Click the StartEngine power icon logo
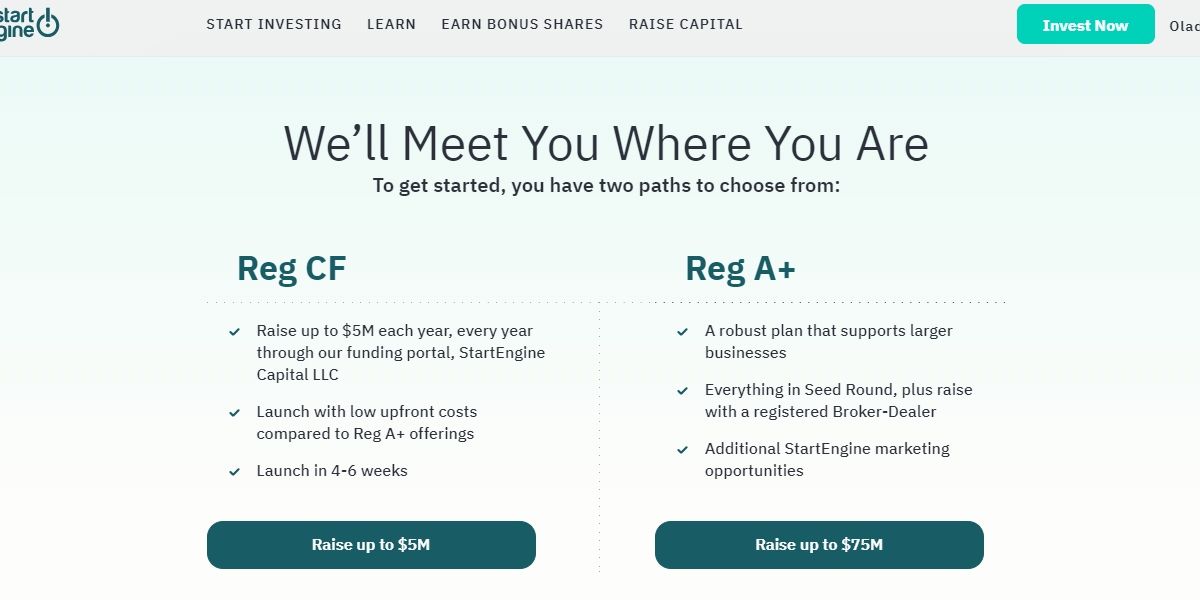Viewport: 1200px width, 600px height. pos(47,22)
